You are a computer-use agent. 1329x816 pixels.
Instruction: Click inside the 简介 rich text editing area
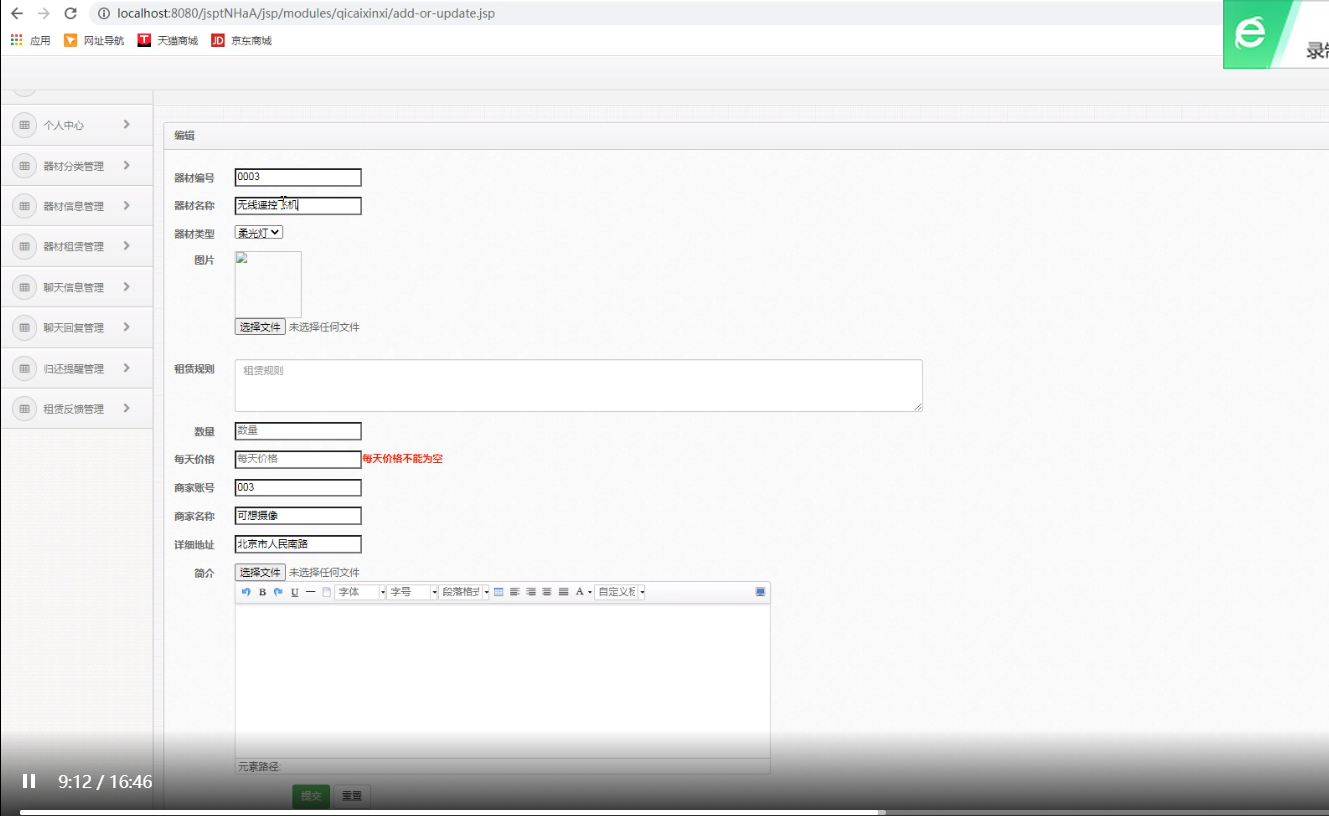point(502,680)
